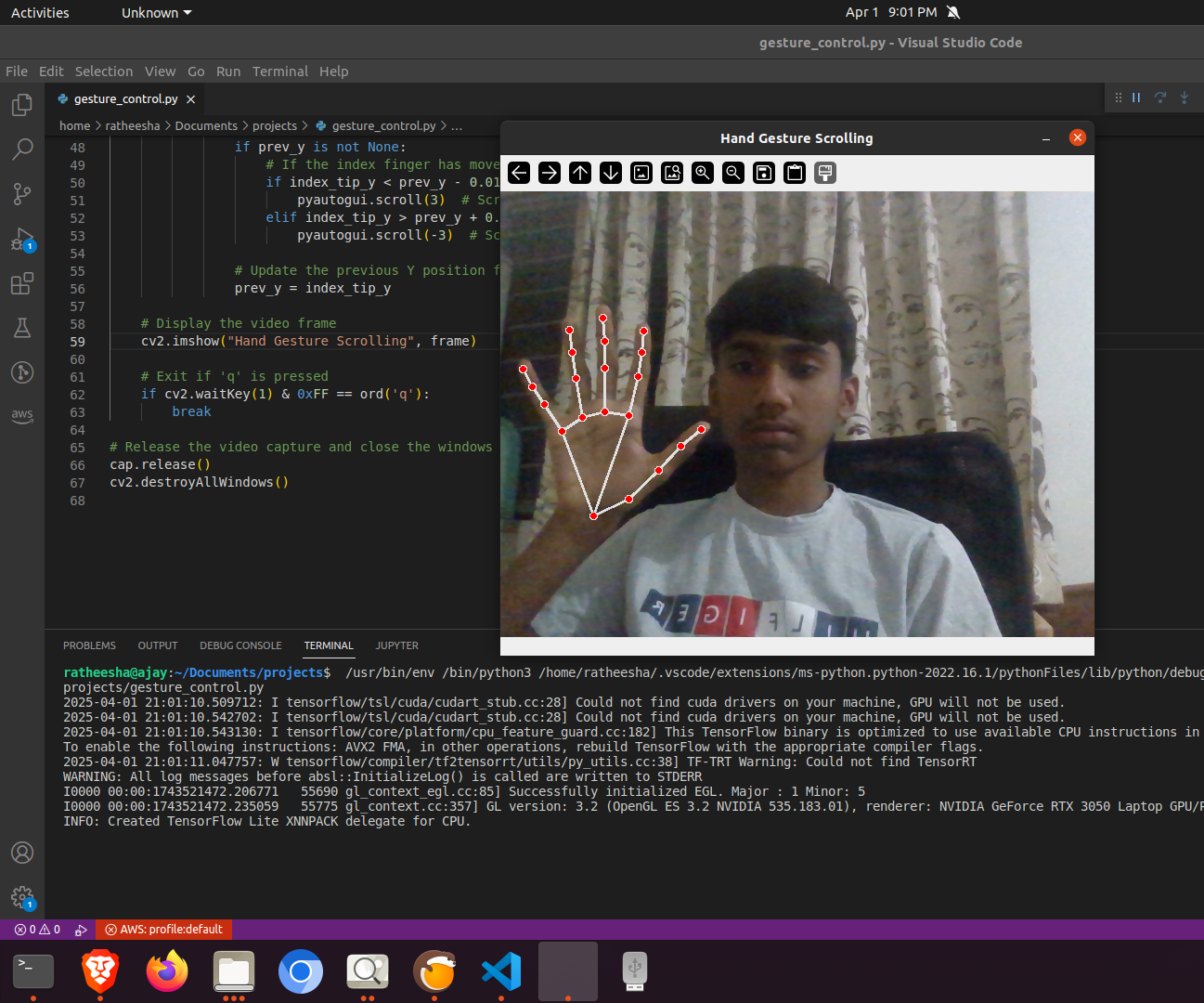Toggle the notification bell in the top panel
Image resolution: width=1204 pixels, height=1003 pixels.
point(953,12)
